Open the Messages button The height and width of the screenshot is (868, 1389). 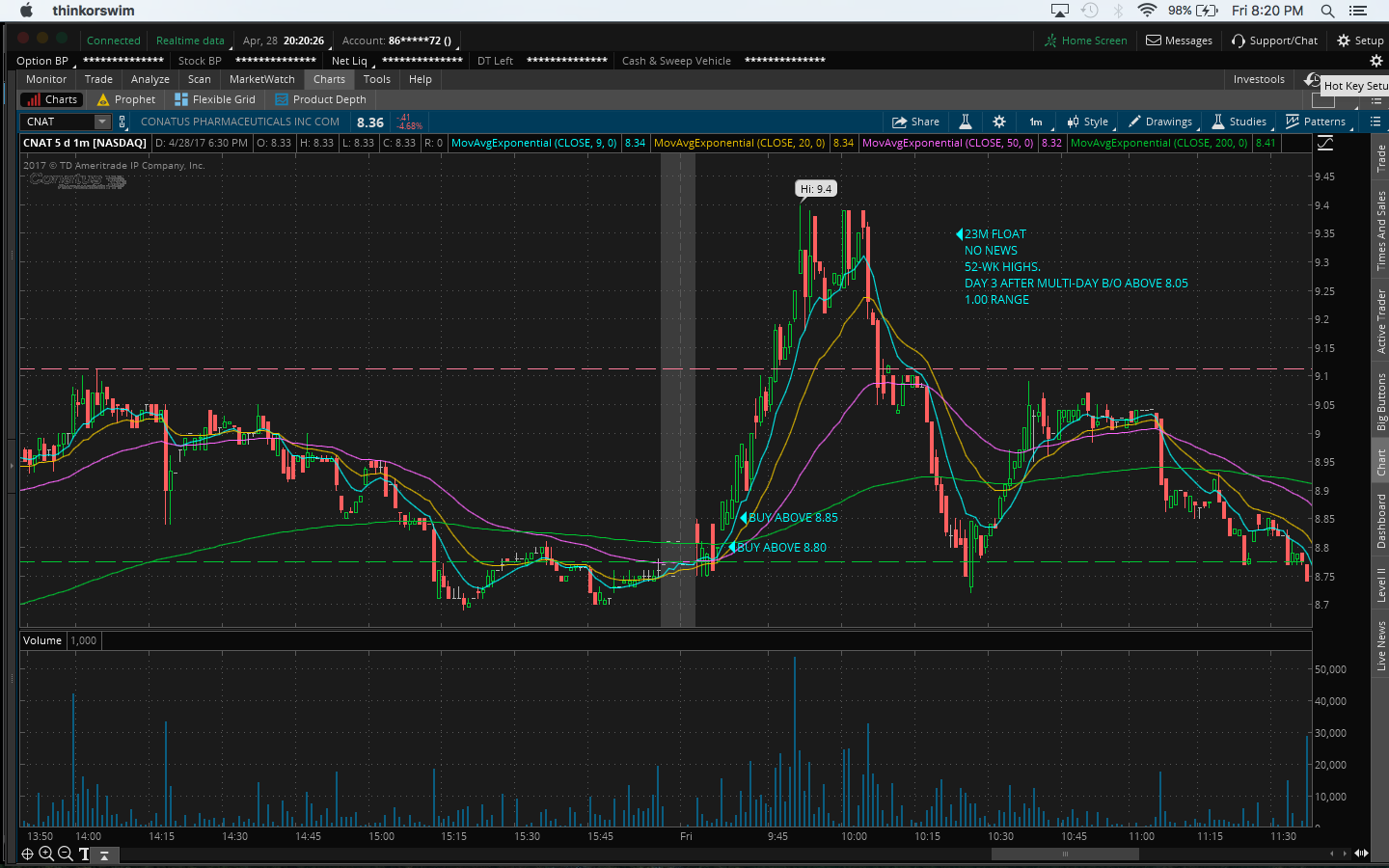click(x=1179, y=41)
